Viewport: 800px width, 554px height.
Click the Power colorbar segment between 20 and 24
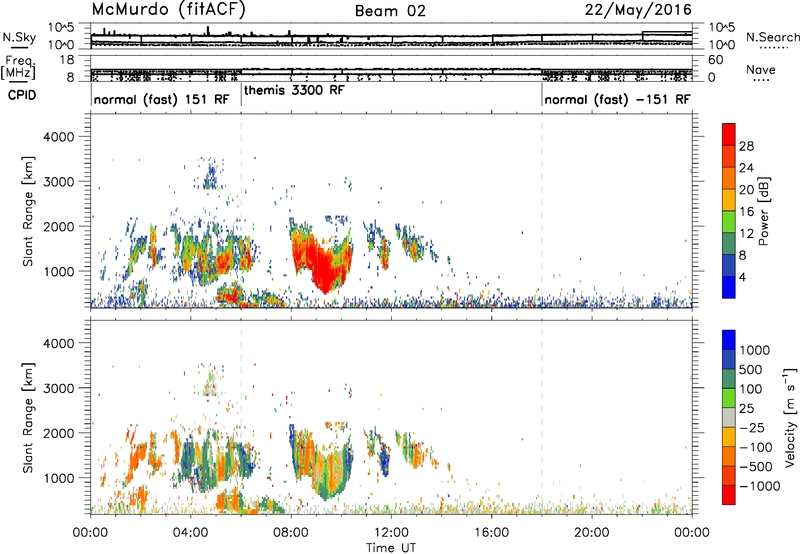[x=729, y=178]
